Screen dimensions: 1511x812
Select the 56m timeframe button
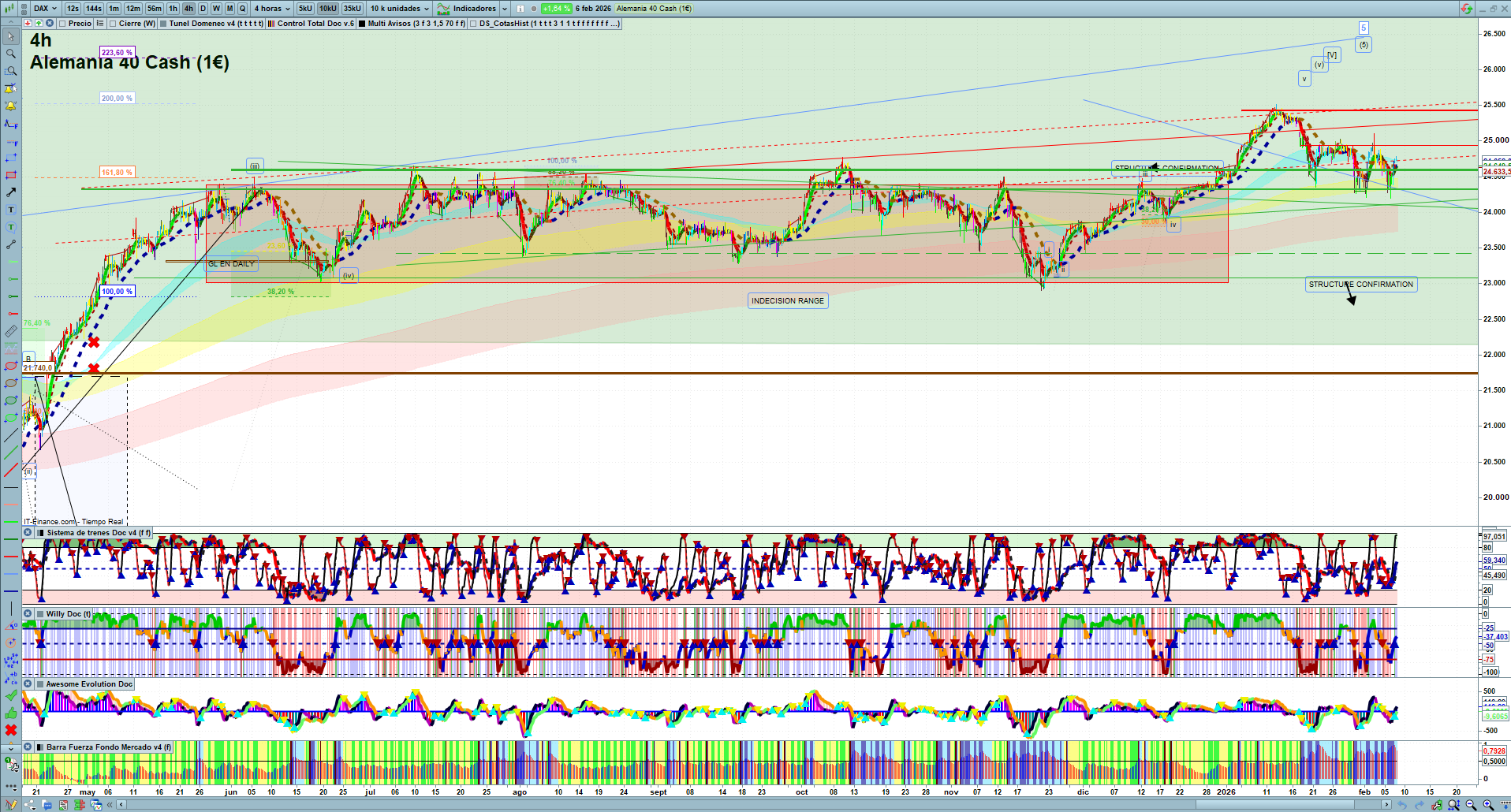point(154,9)
